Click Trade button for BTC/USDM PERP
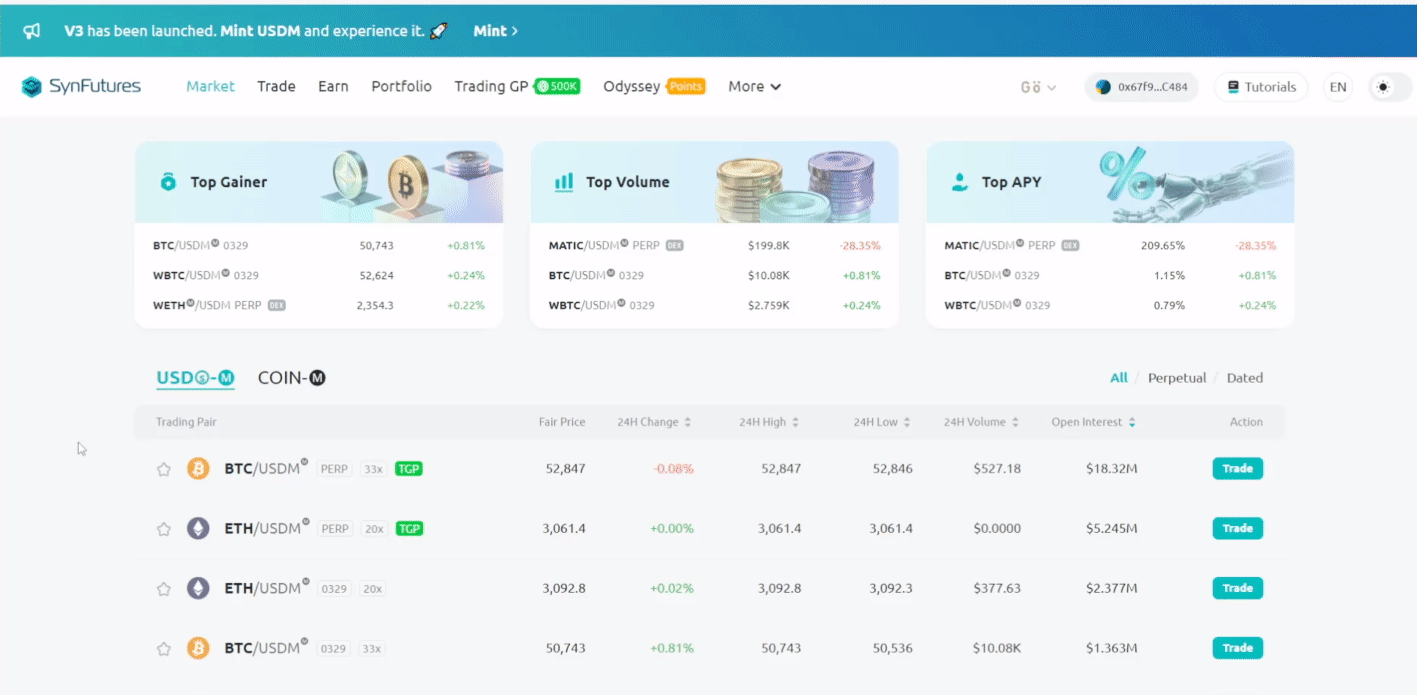Image resolution: width=1417 pixels, height=695 pixels. (1237, 468)
